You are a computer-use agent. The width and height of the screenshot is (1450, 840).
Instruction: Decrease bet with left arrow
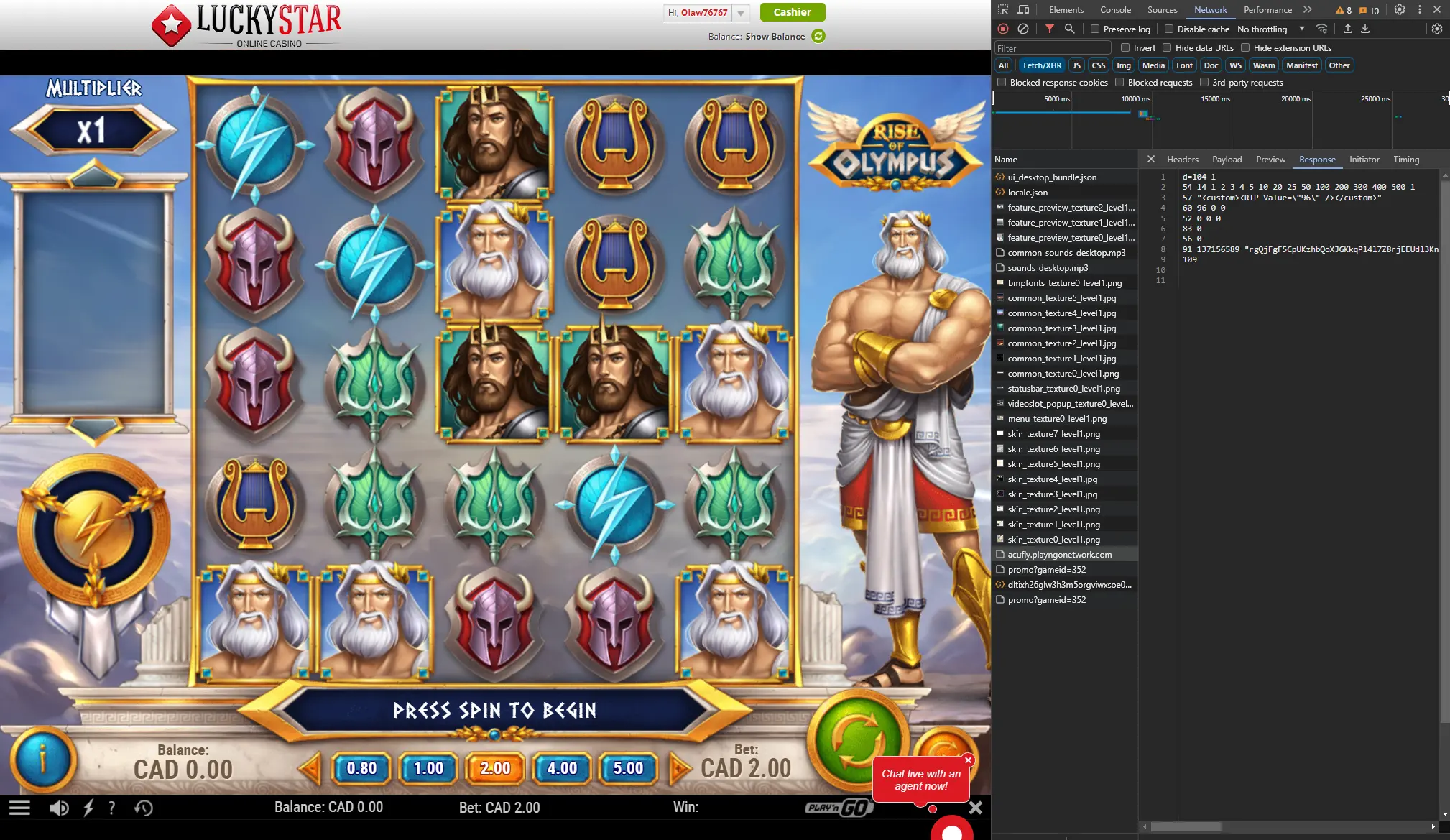click(310, 768)
